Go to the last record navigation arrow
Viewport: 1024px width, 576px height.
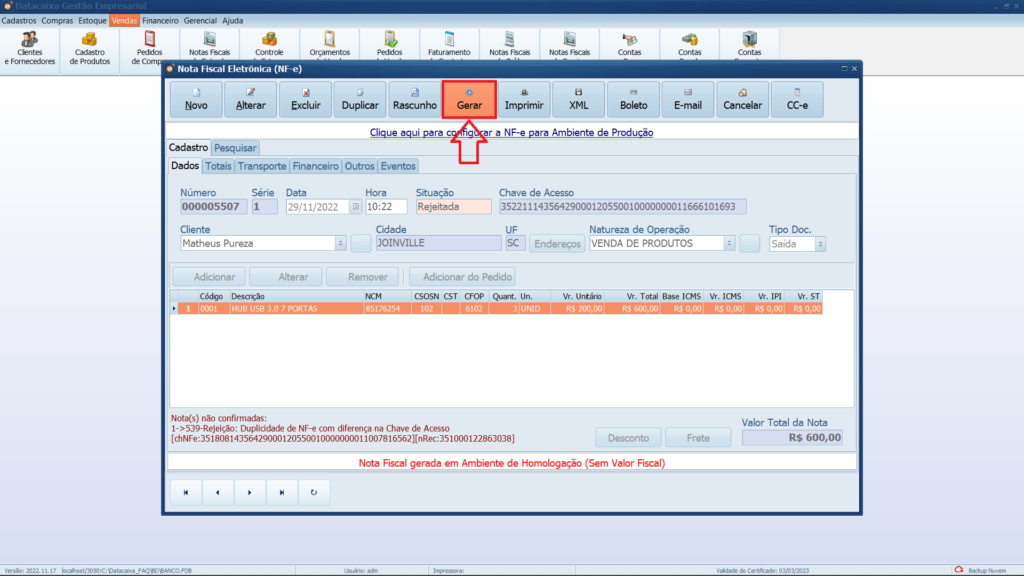coord(281,492)
